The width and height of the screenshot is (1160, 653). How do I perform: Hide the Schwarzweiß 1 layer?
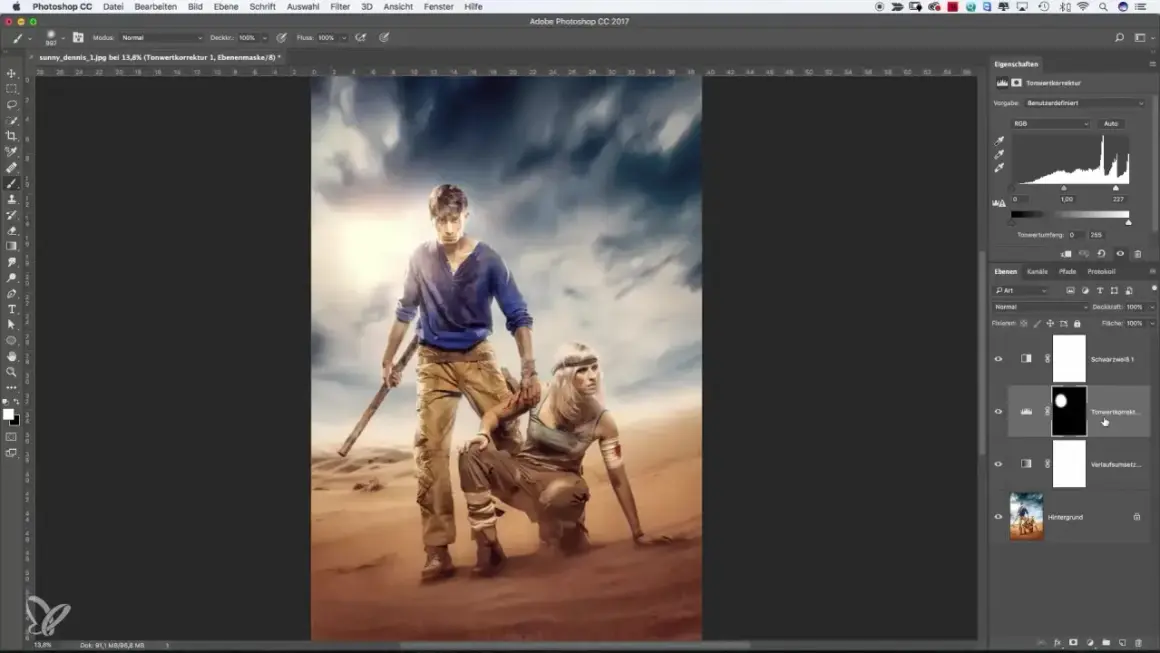[x=998, y=359]
